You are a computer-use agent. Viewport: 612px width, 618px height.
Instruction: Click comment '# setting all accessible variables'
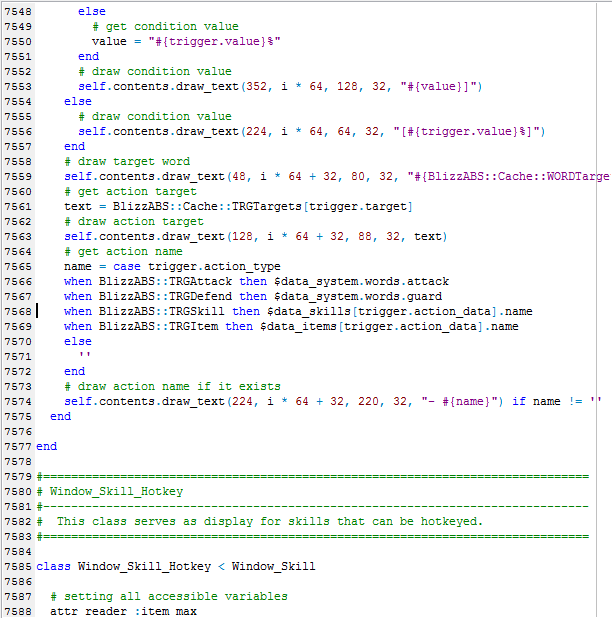[x=169, y=596]
